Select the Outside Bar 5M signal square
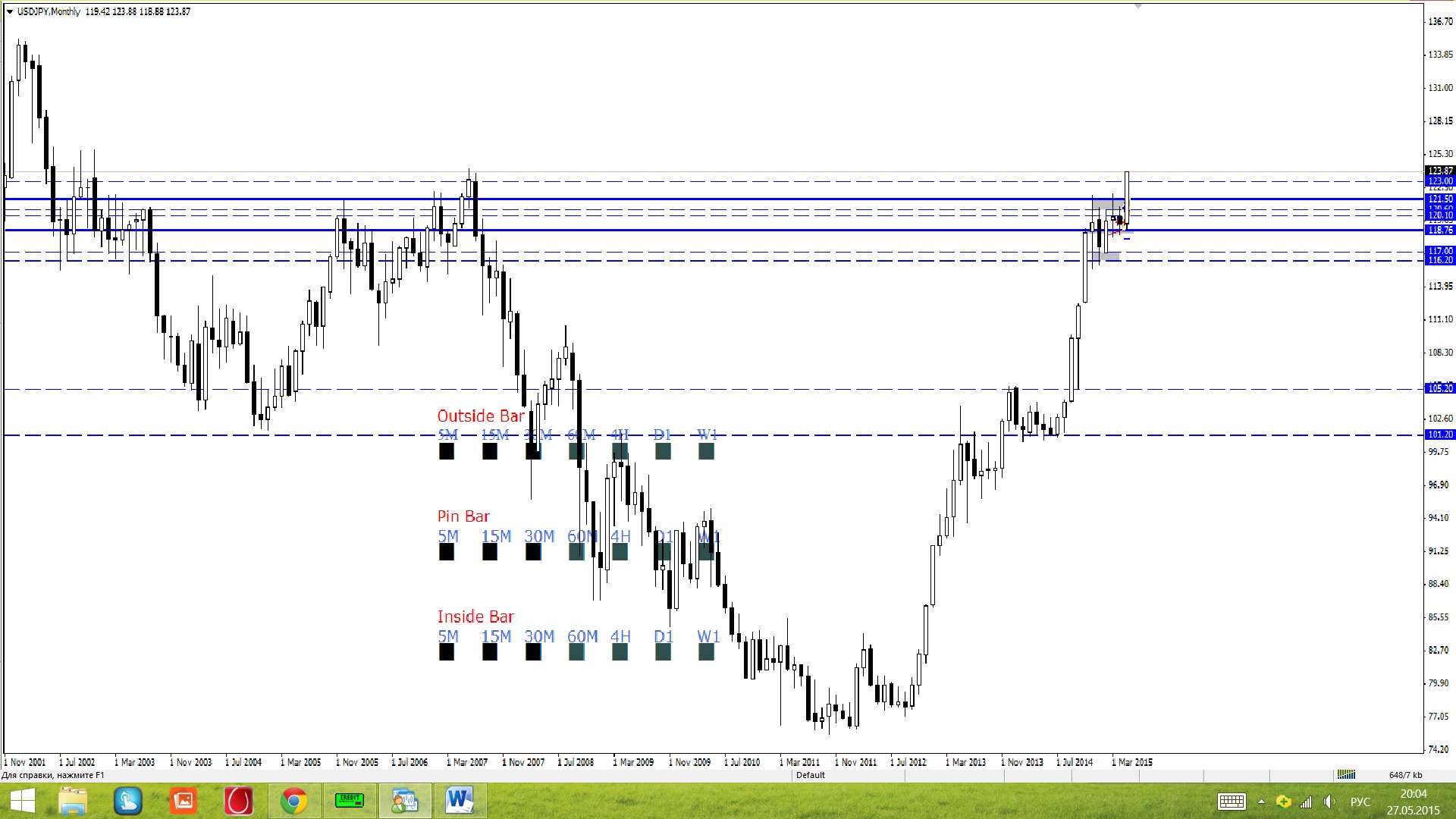The height and width of the screenshot is (819, 1456). [447, 451]
